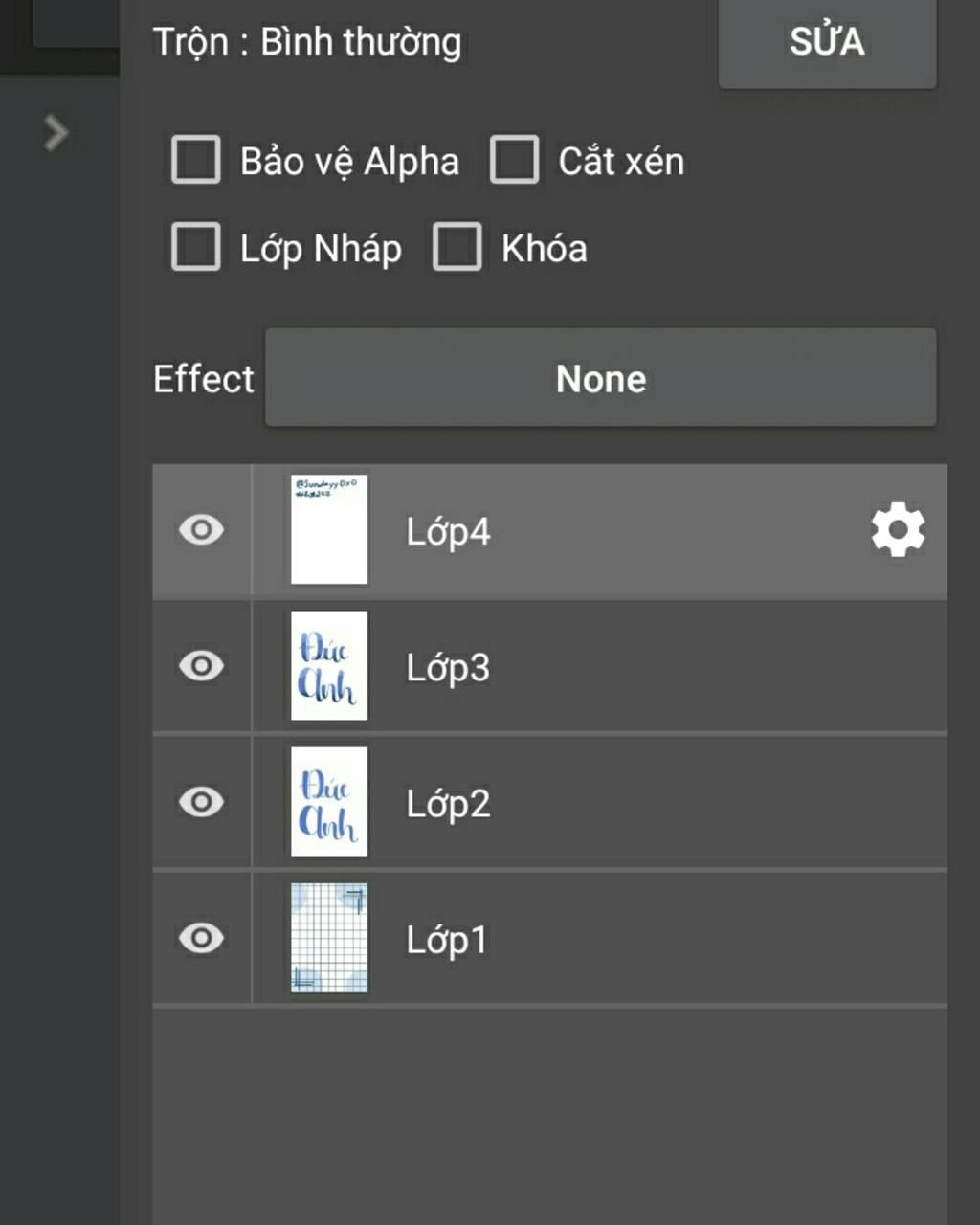Expand the side panel chevron arrow
Image resolution: width=980 pixels, height=1225 pixels.
pos(56,133)
